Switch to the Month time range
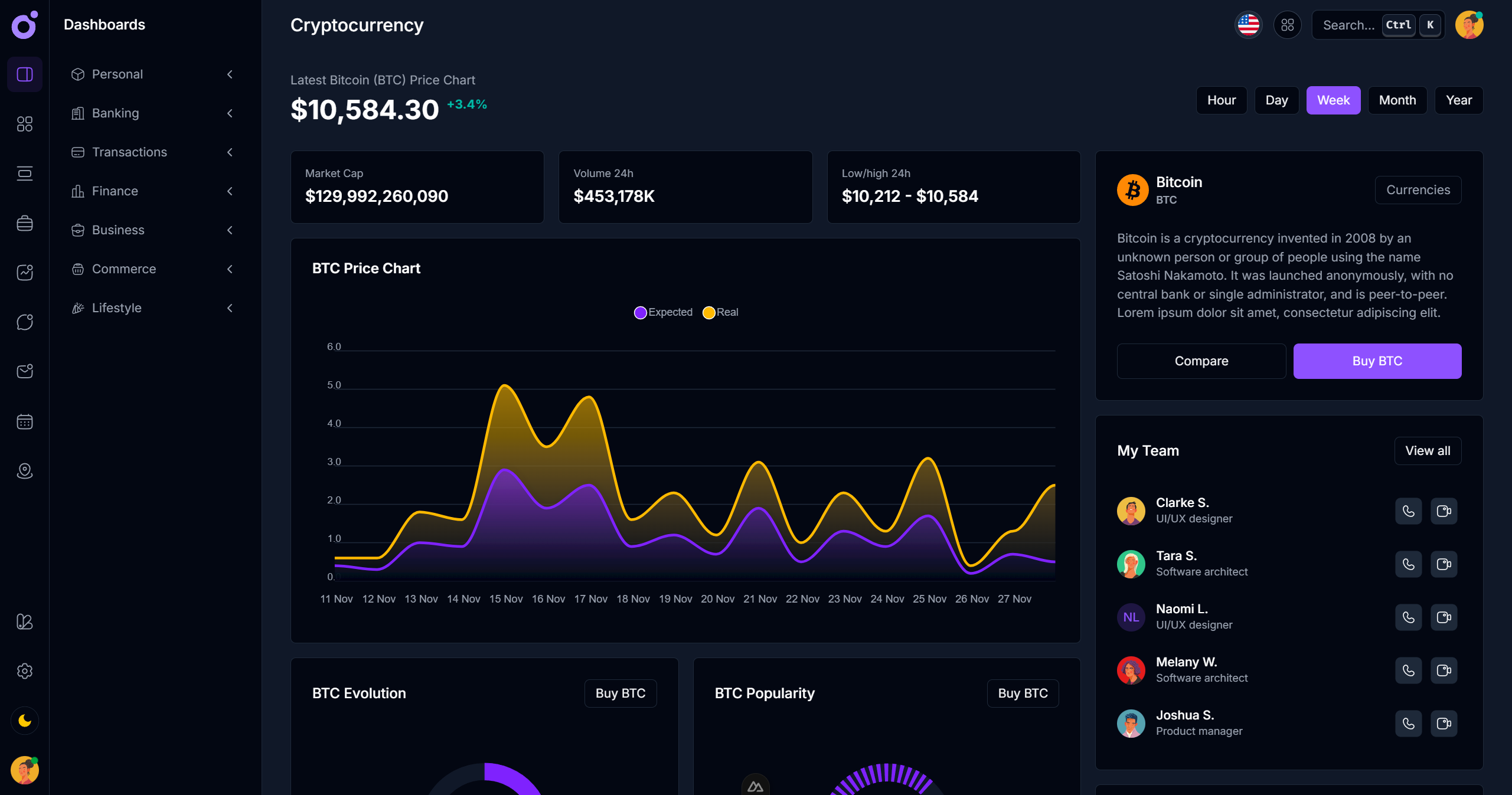 [x=1397, y=100]
